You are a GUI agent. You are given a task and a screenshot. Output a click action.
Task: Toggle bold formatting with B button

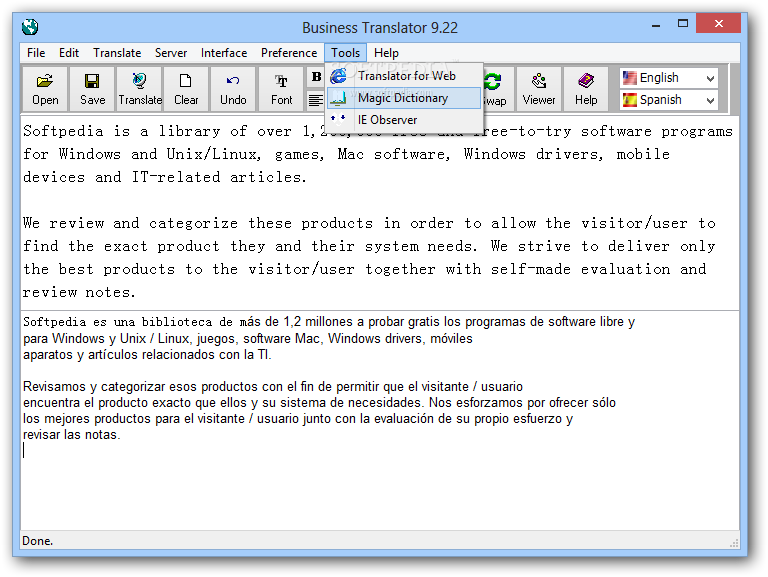tap(316, 77)
